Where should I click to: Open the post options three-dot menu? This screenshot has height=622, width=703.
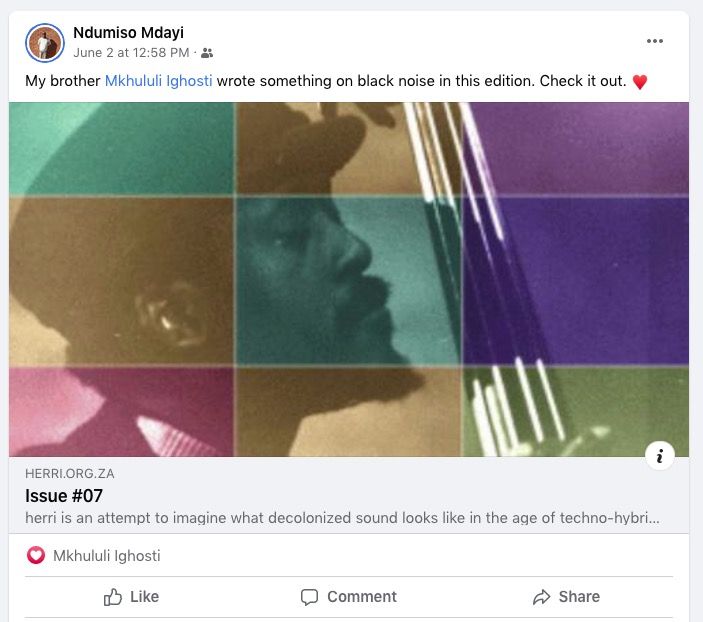(x=655, y=41)
